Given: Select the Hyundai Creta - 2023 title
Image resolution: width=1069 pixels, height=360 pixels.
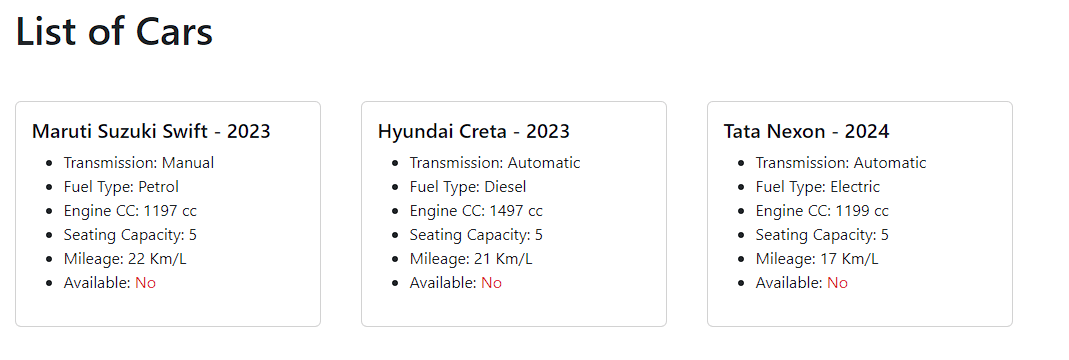Looking at the screenshot, I should pyautogui.click(x=474, y=131).
